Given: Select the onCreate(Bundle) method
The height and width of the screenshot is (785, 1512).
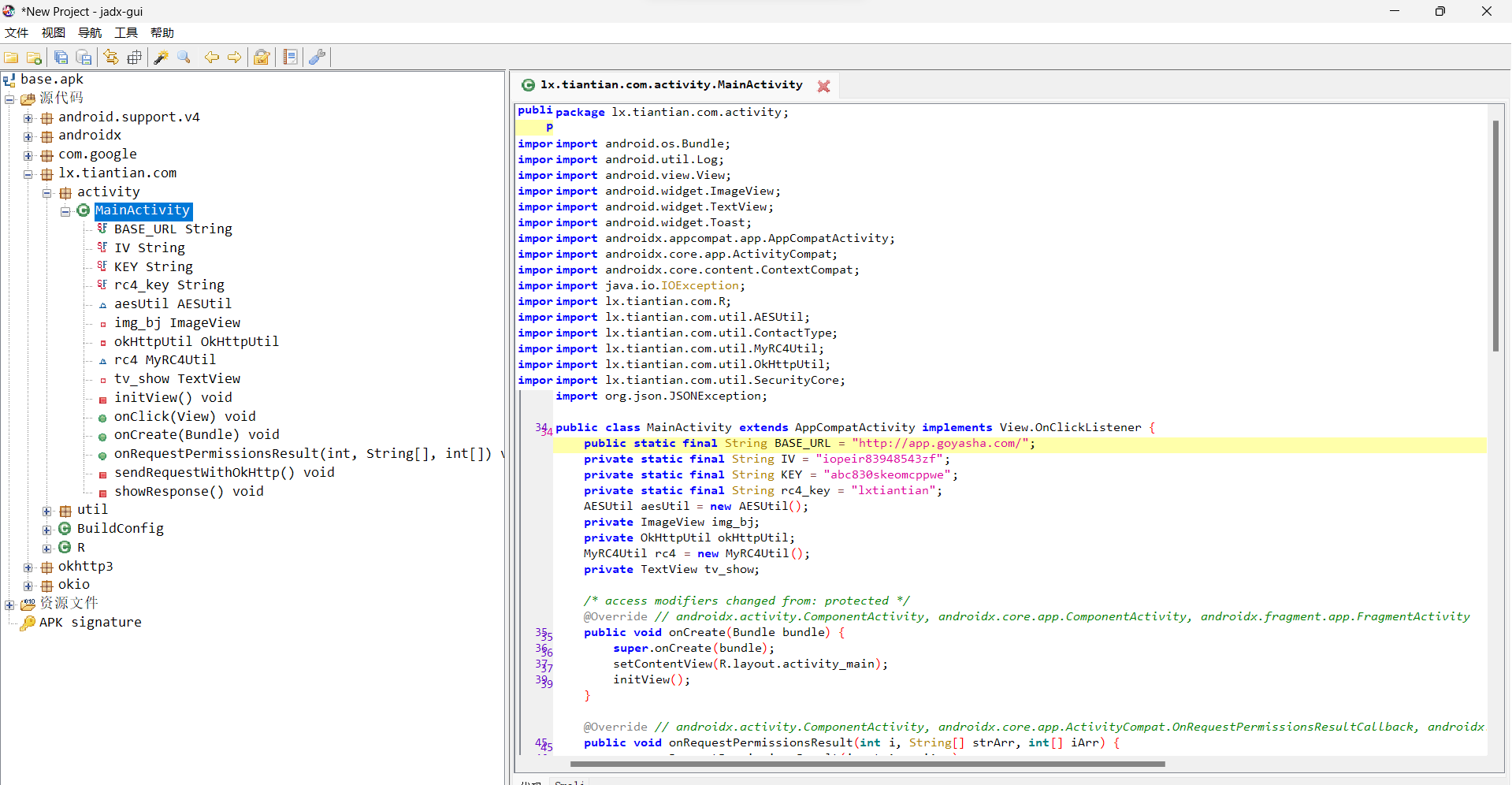Looking at the screenshot, I should tap(197, 435).
